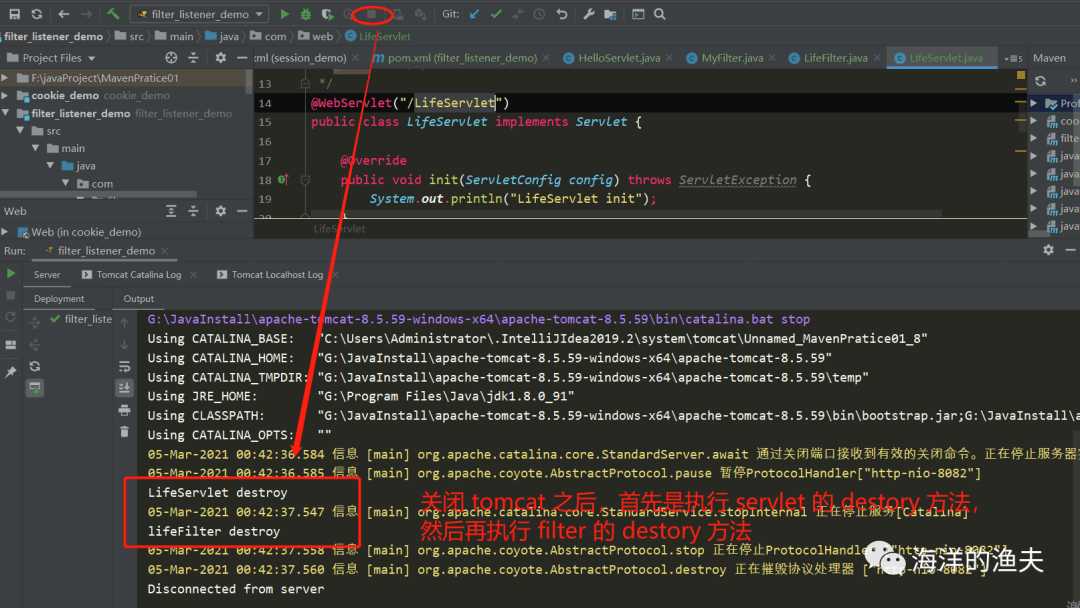Clear the console with the trash icon
The image size is (1080, 608).
(x=124, y=432)
